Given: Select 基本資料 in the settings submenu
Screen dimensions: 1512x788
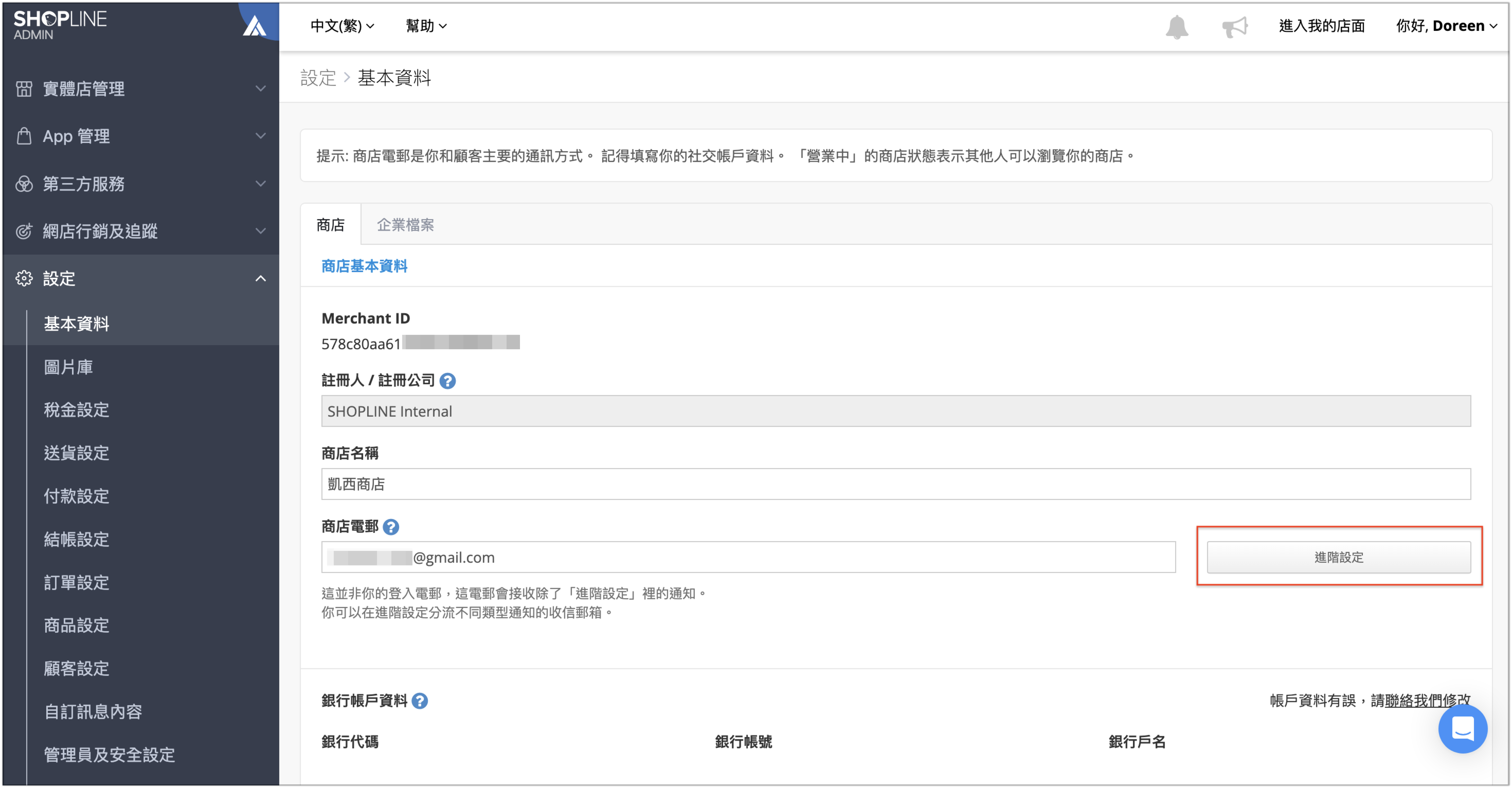Looking at the screenshot, I should tap(76, 324).
